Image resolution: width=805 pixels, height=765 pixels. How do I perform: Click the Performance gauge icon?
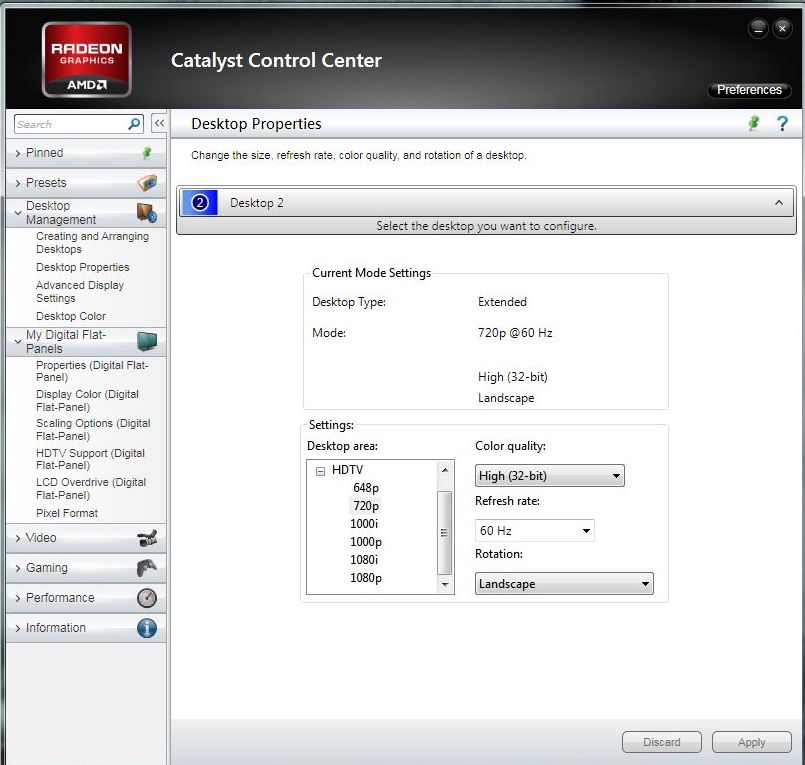click(147, 598)
